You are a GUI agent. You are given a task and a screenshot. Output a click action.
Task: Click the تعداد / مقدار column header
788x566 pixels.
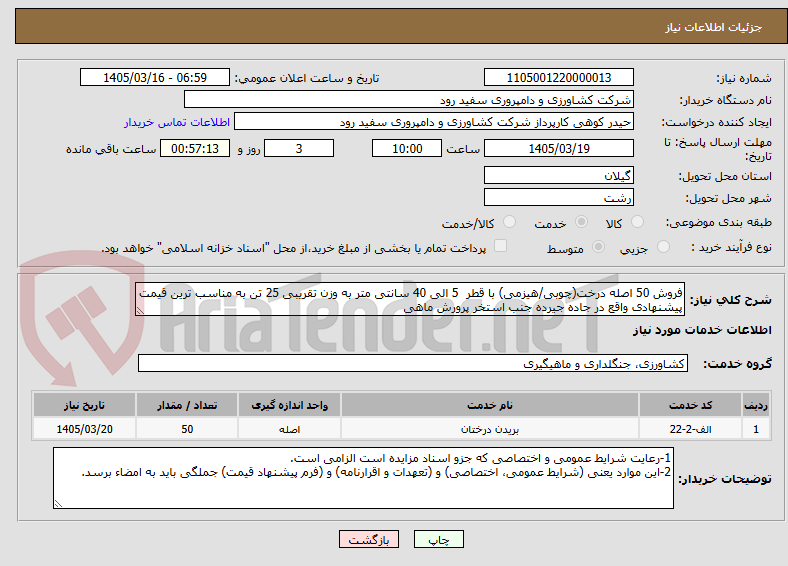187,405
